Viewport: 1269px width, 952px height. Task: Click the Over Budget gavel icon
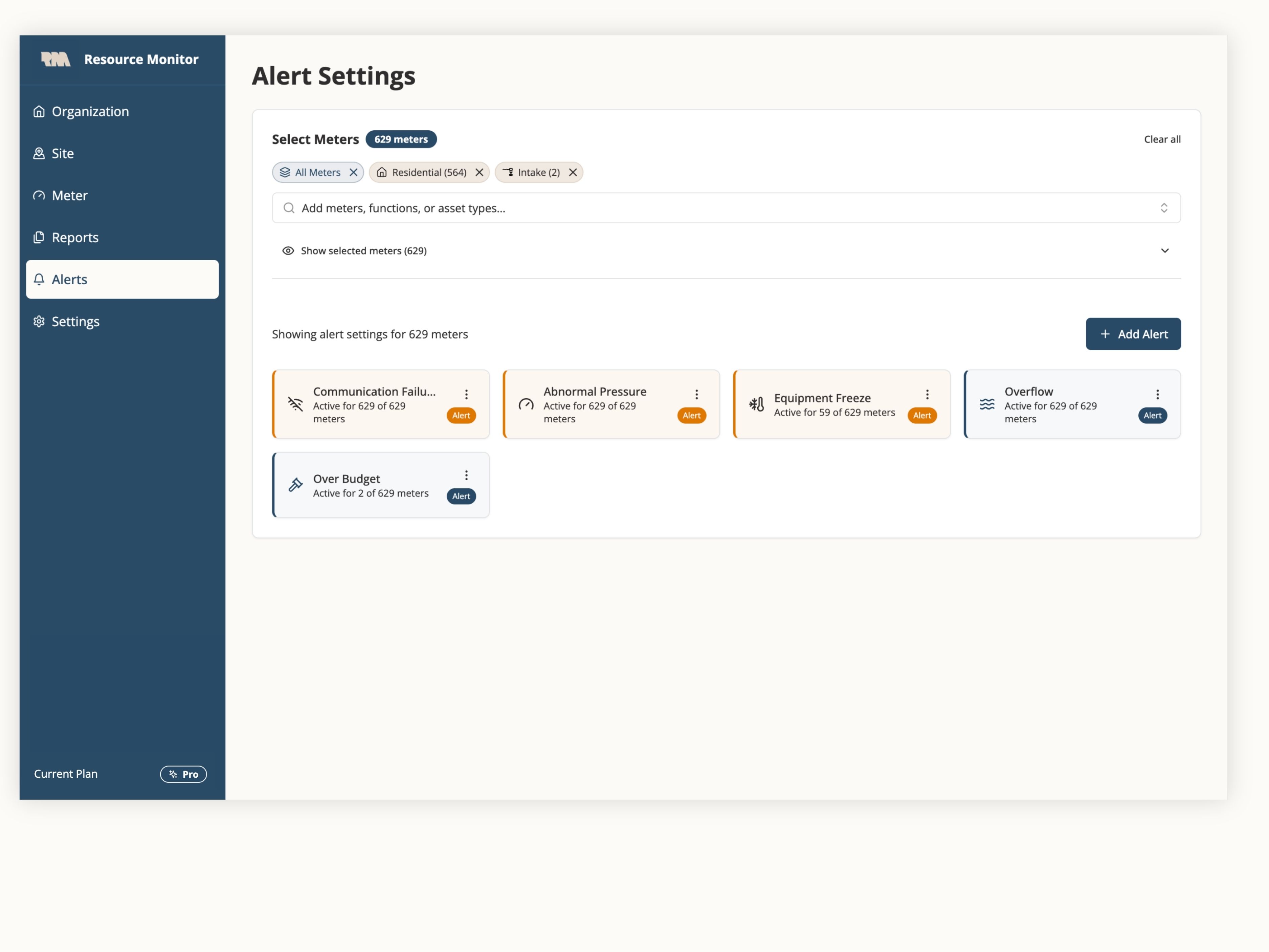(295, 485)
